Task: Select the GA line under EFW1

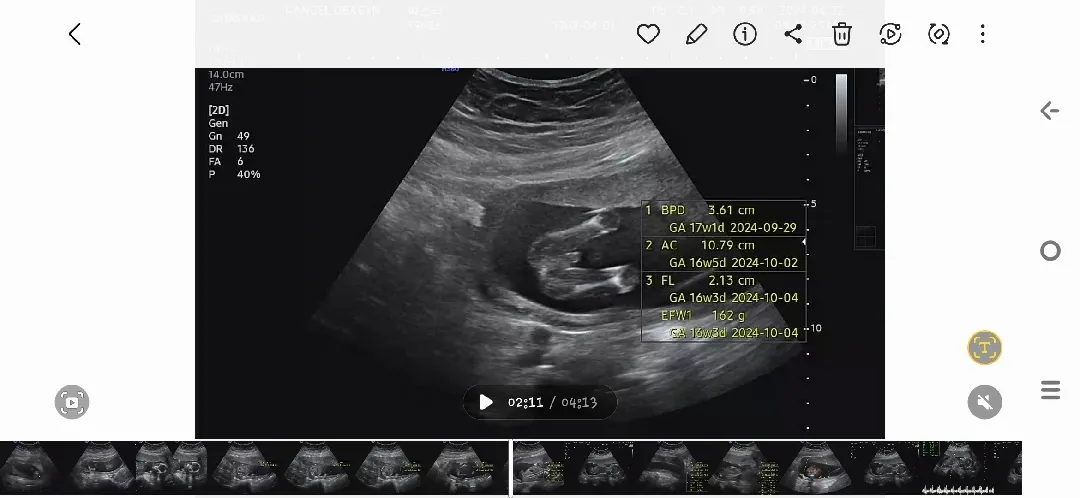Action: tap(734, 333)
